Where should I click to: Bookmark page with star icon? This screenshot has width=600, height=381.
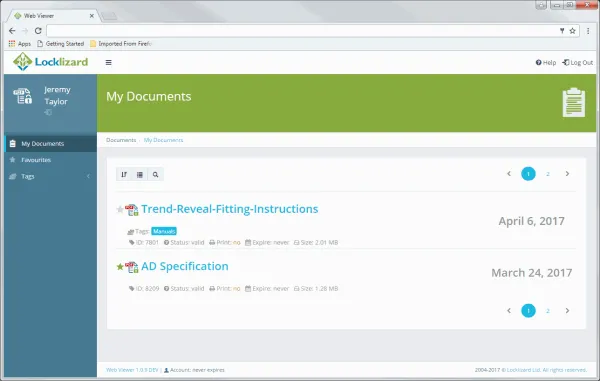click(572, 31)
